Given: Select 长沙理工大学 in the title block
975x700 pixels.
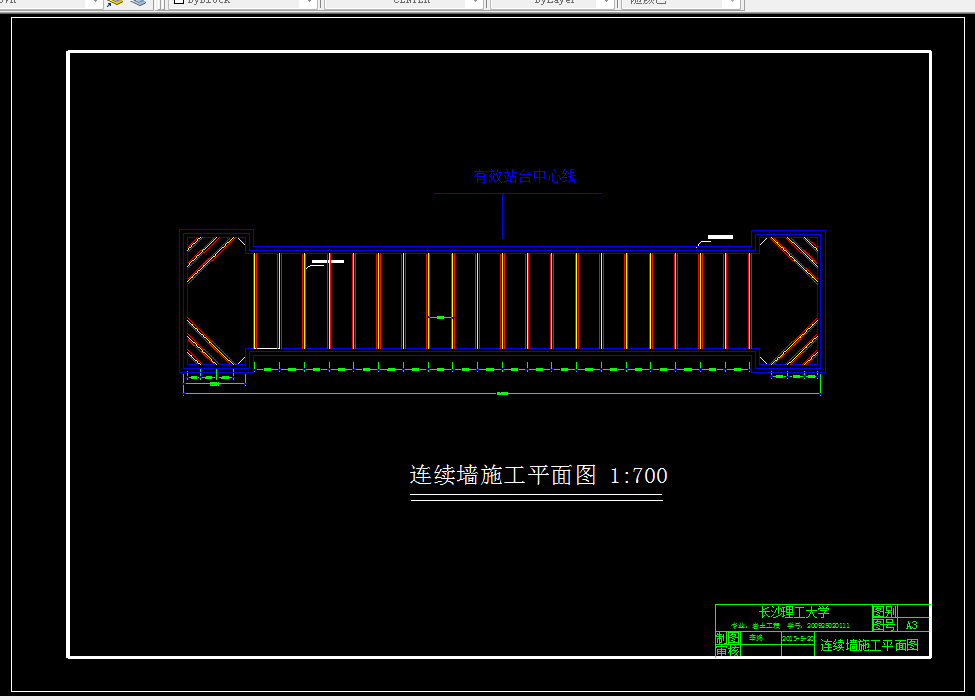Looking at the screenshot, I should [794, 612].
